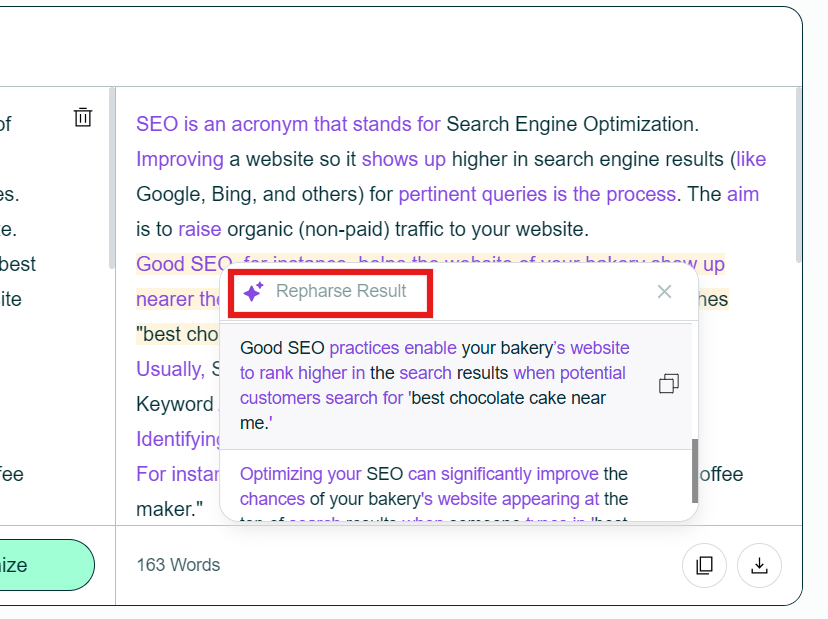The height and width of the screenshot is (619, 828).
Task: Click the green button at bottom left
Action: (46, 565)
